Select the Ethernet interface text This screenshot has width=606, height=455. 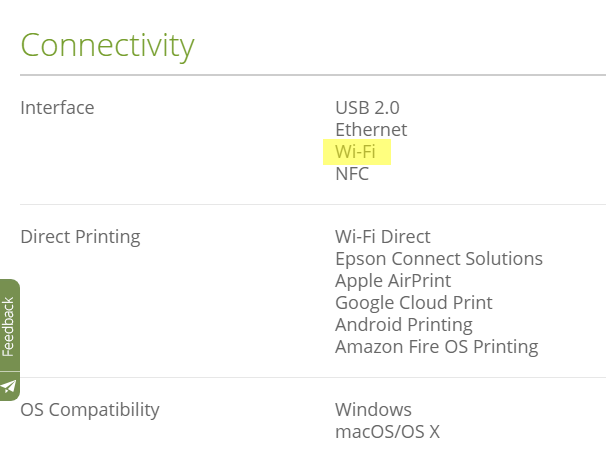pos(371,130)
